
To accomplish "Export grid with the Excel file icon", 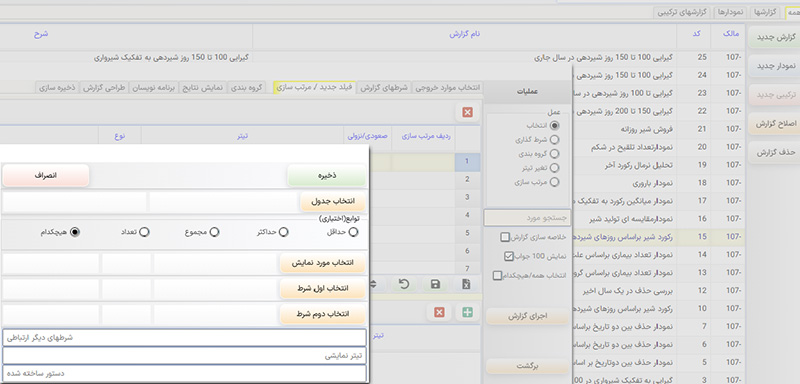I will 466,285.
